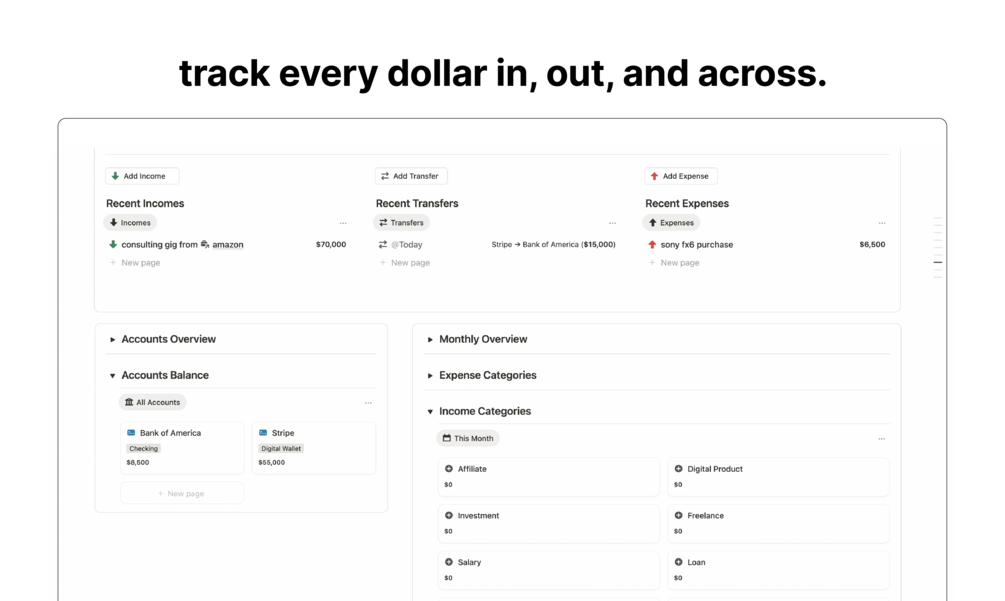Open the three-dots menu for Recent Incomes
This screenshot has height=601, width=1005.
point(343,223)
